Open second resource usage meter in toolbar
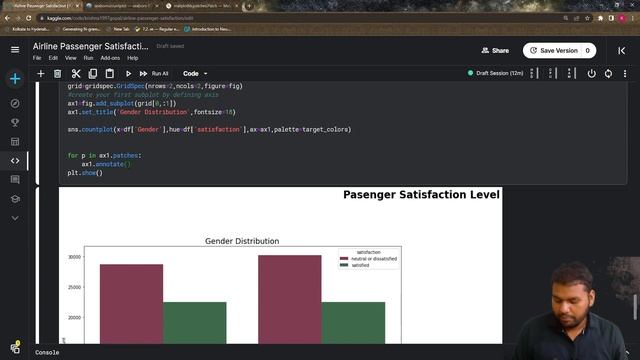 553,73
